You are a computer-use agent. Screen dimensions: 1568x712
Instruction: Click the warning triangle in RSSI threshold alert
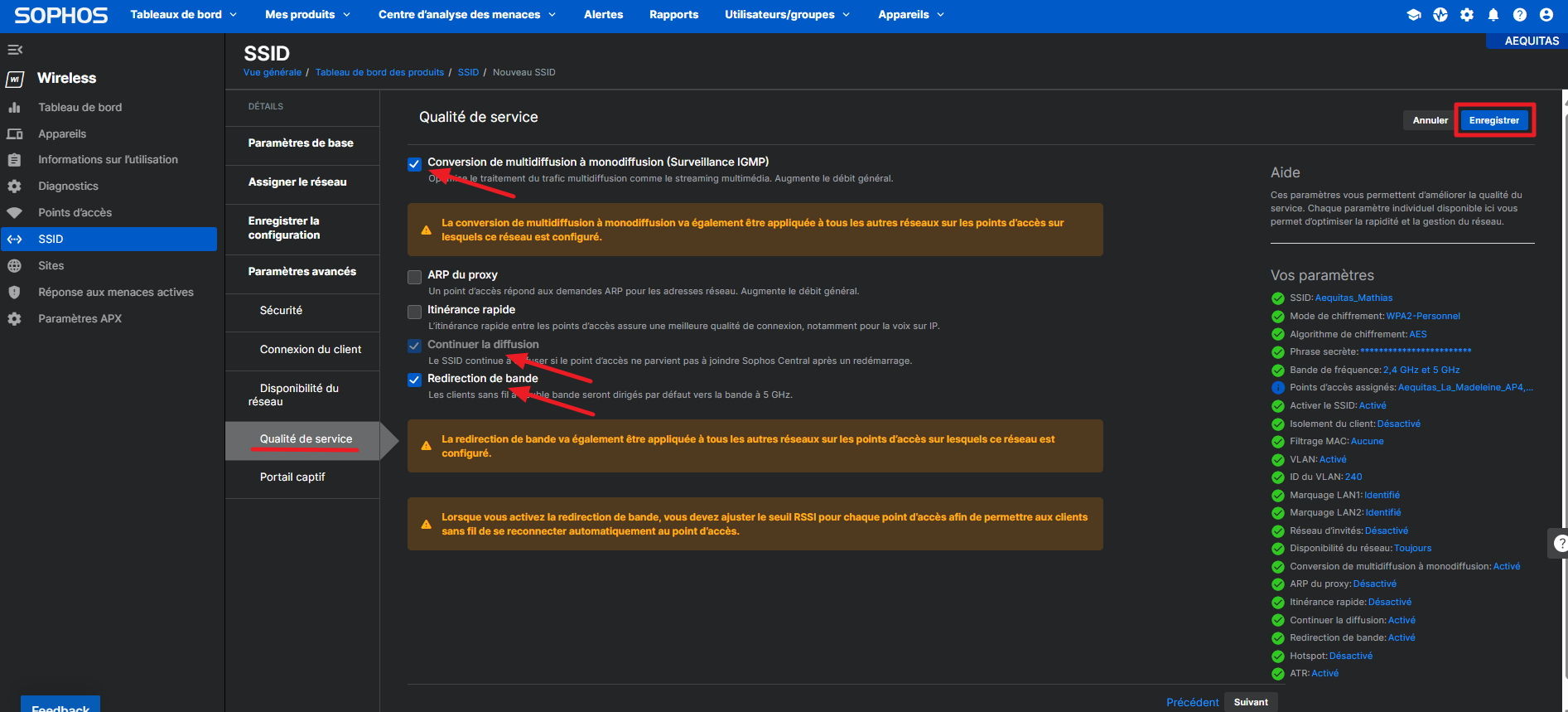426,525
